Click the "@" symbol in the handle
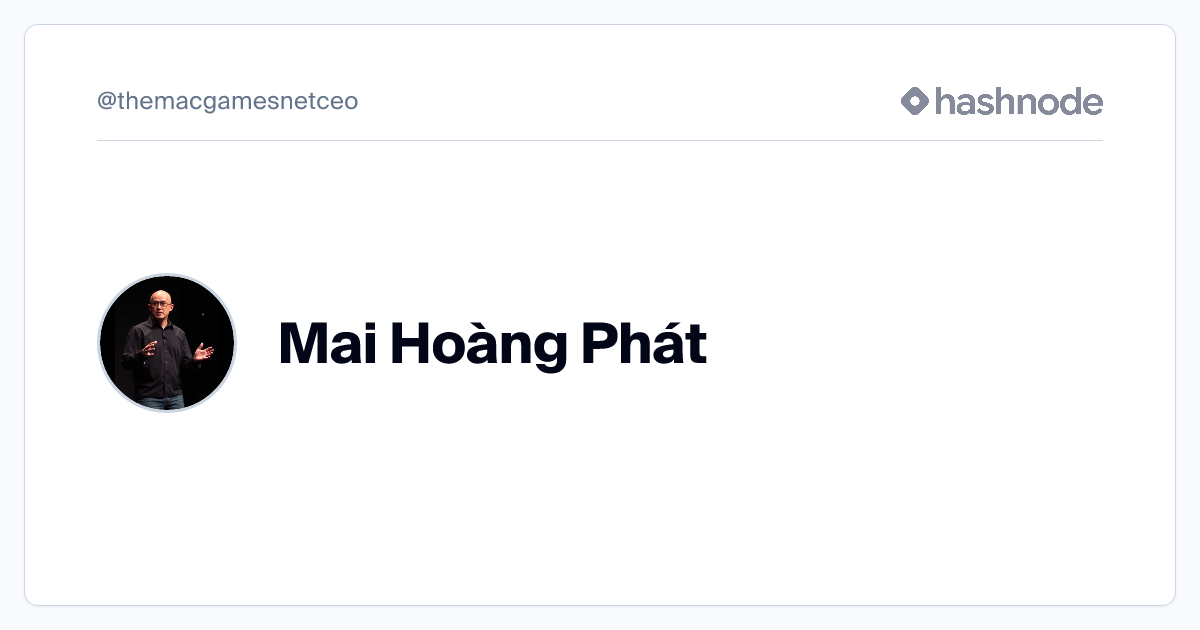The height and width of the screenshot is (630, 1200). [107, 102]
